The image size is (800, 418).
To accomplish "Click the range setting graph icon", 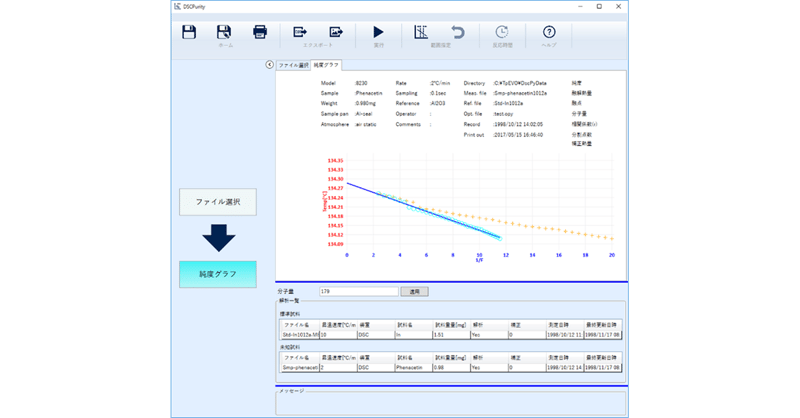I will click(421, 32).
